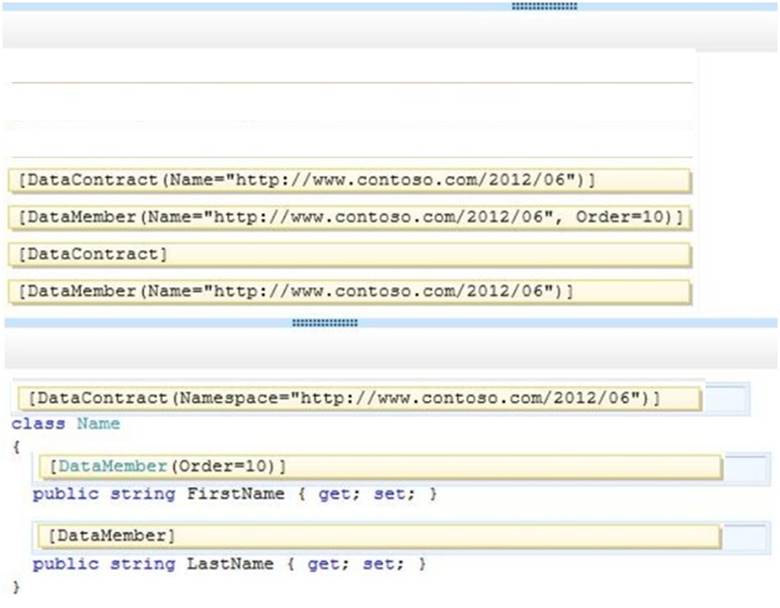Click the 'class' keyword in code
The width and height of the screenshot is (780, 608).
(38, 424)
